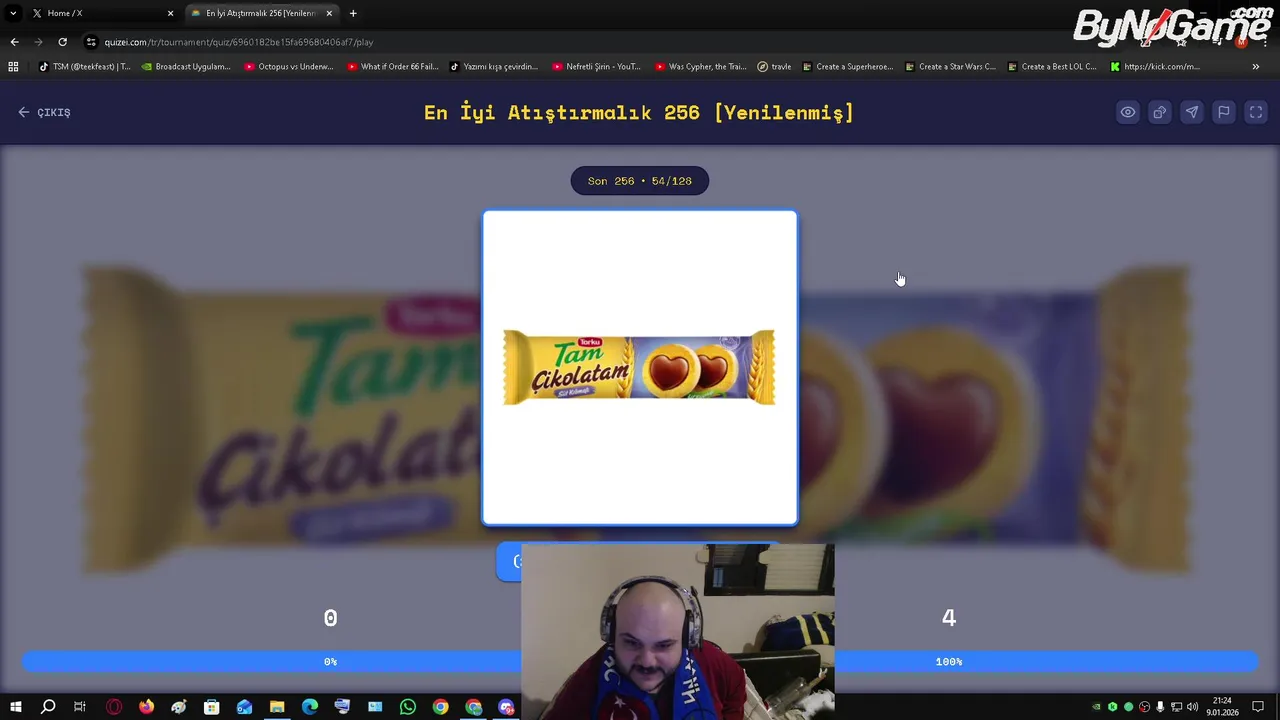Viewport: 1280px width, 720px height.
Task: Click the right score value 4
Action: click(948, 618)
